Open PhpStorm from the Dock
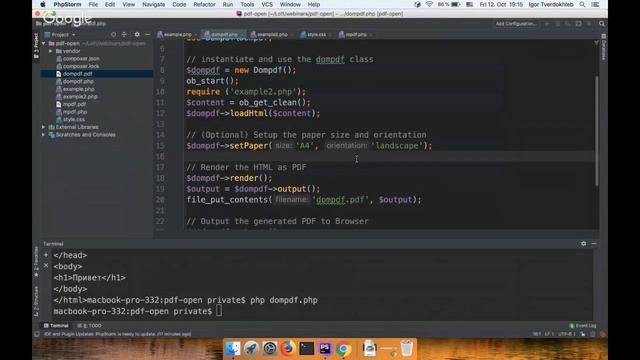This screenshot has height=360, width=640. tap(325, 348)
